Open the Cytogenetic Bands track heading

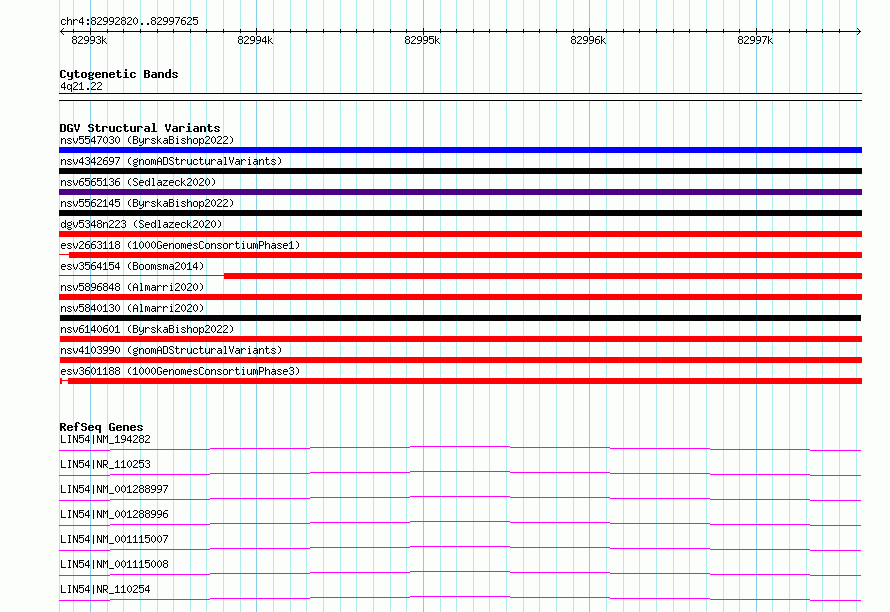tap(119, 74)
